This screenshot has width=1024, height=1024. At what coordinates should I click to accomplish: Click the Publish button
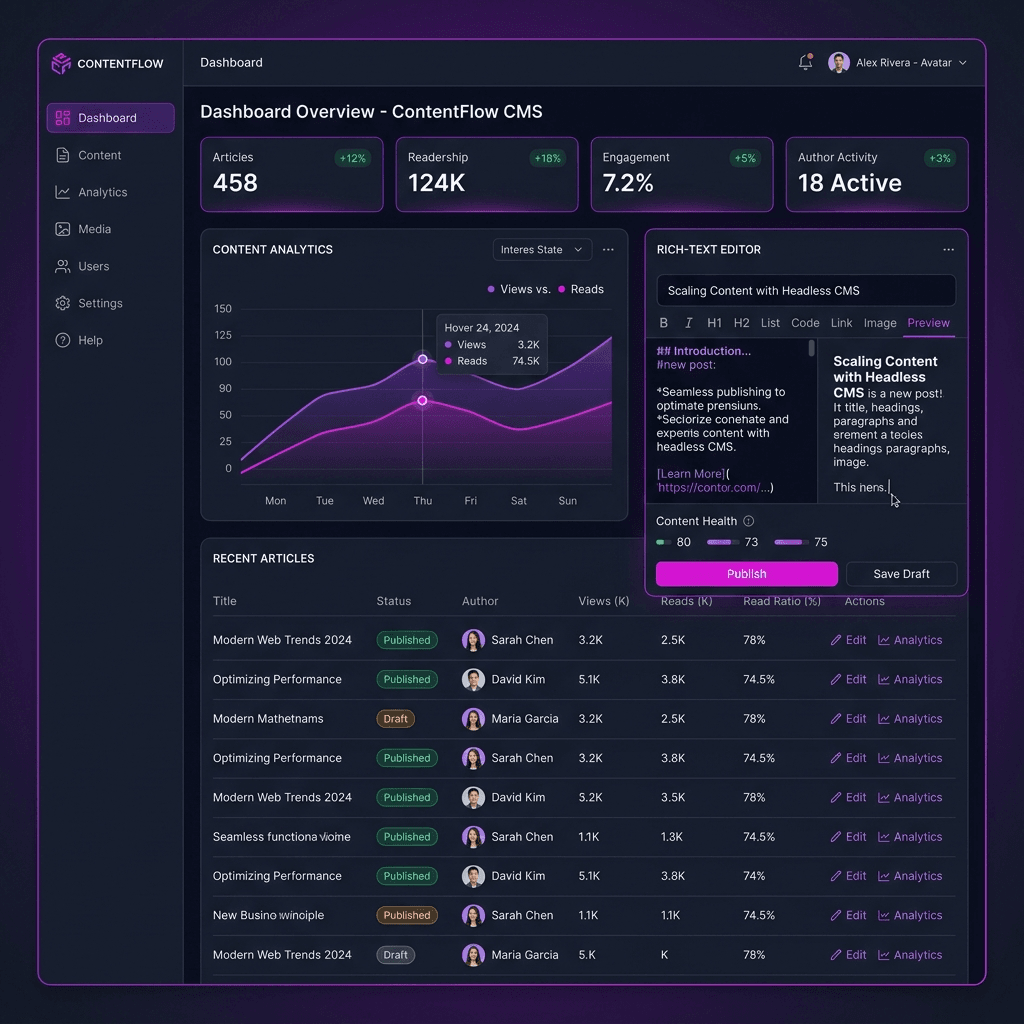tap(746, 573)
